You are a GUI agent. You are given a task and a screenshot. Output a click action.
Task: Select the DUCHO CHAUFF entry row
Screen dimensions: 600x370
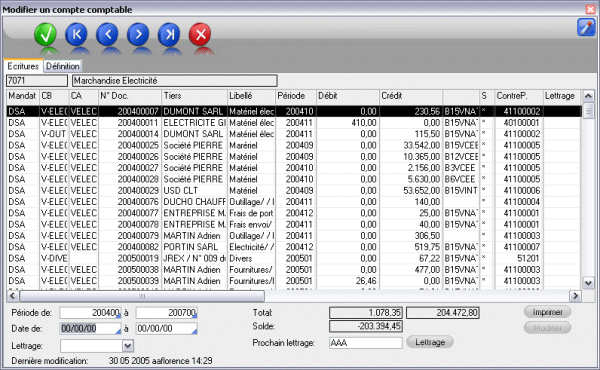click(293, 202)
